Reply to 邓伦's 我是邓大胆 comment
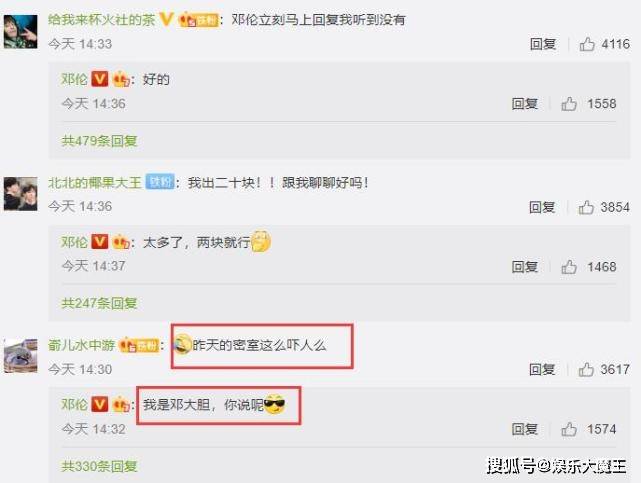 [x=524, y=429]
